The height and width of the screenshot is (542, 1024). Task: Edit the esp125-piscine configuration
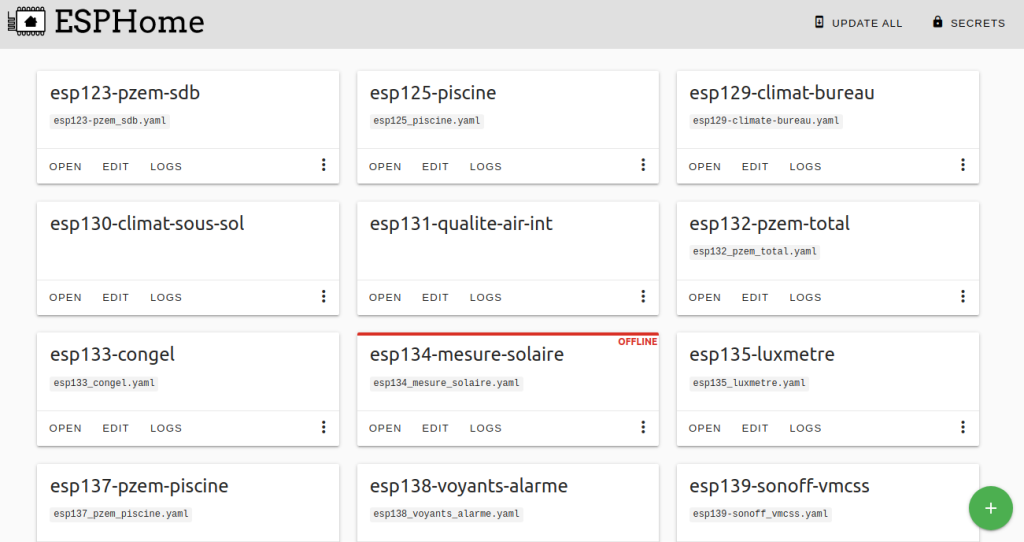click(435, 167)
